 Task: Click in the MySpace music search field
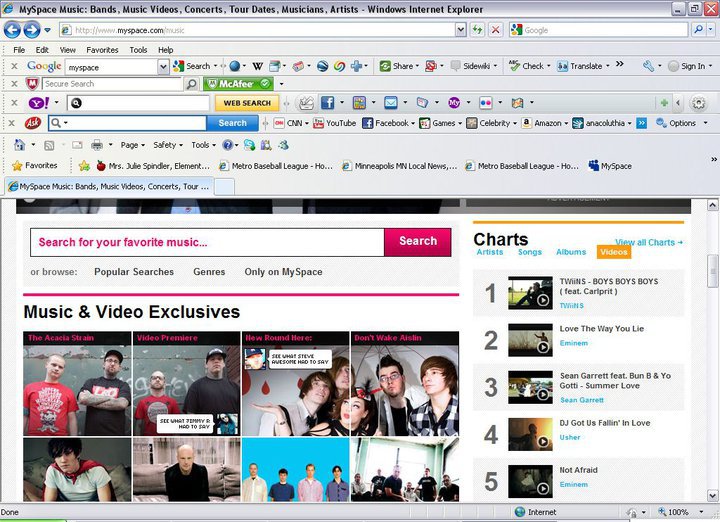coord(207,242)
